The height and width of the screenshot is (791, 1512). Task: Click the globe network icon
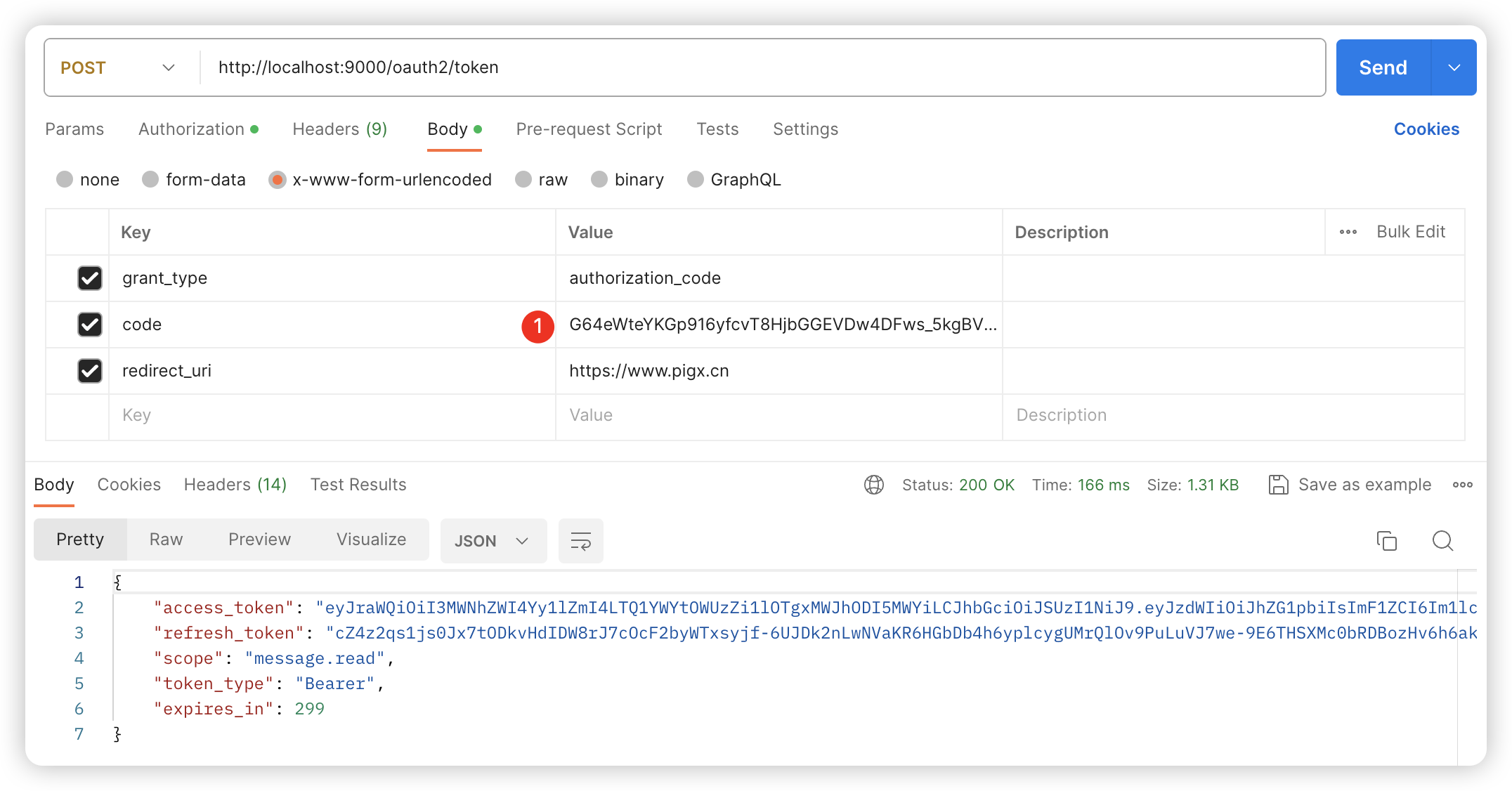874,485
